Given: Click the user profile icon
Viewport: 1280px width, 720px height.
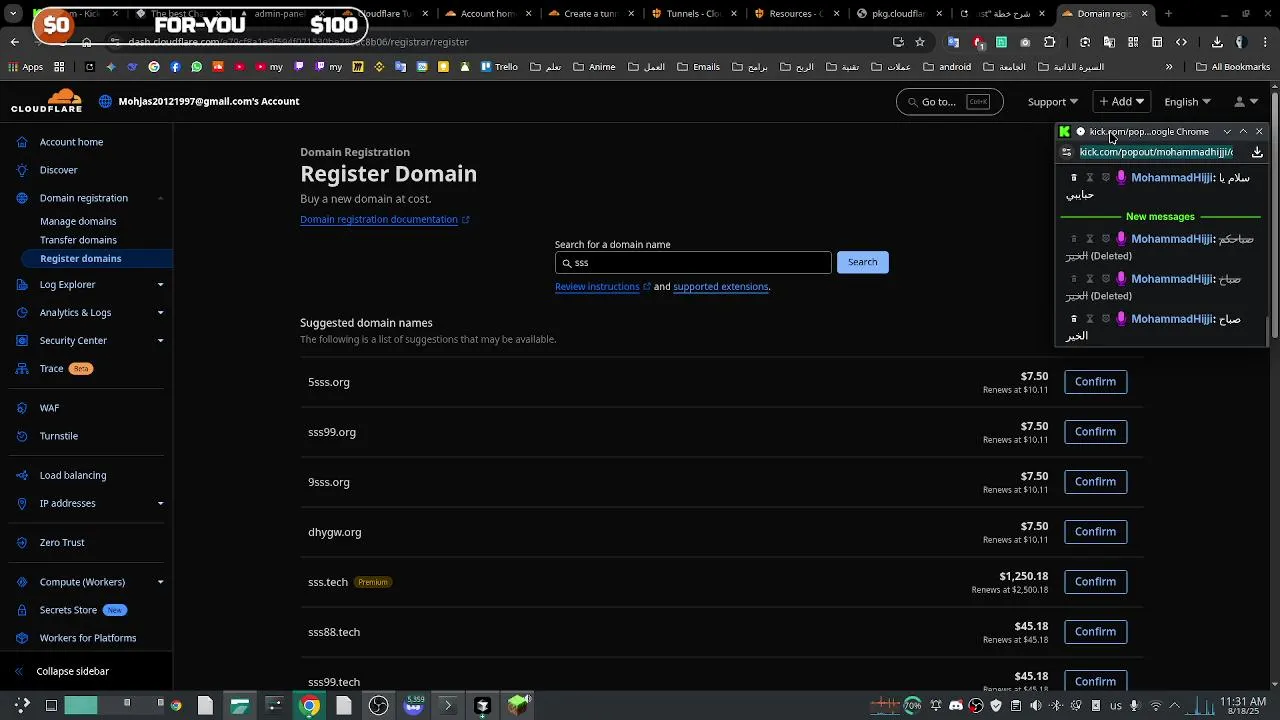Looking at the screenshot, I should click(x=1240, y=101).
